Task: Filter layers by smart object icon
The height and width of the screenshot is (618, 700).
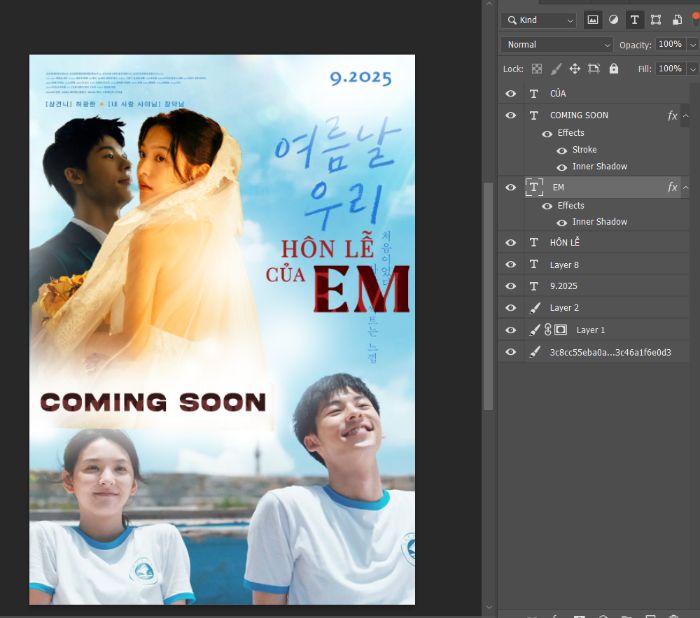Action: pyautogui.click(x=677, y=20)
